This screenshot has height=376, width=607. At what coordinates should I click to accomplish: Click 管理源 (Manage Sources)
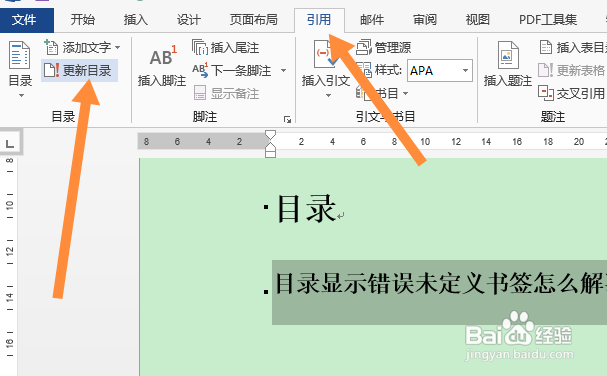coord(383,48)
